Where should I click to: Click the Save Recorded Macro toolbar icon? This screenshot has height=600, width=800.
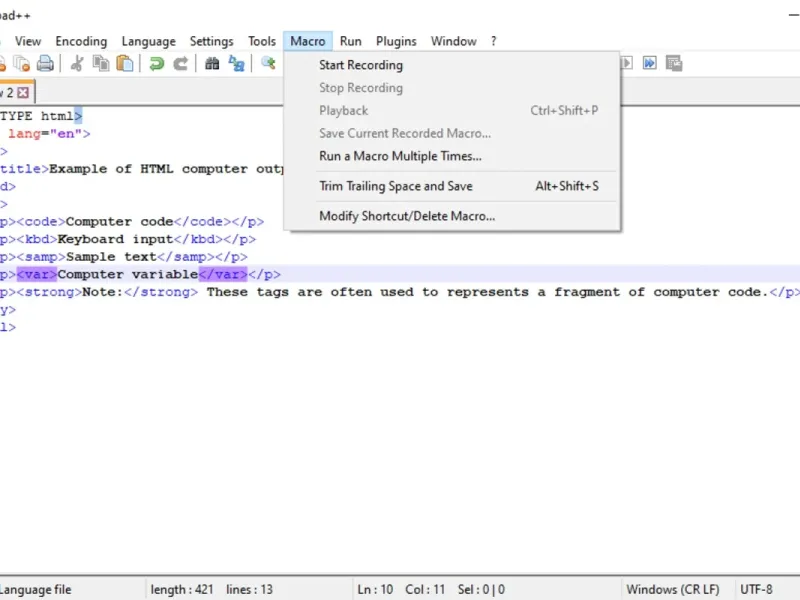click(x=674, y=63)
